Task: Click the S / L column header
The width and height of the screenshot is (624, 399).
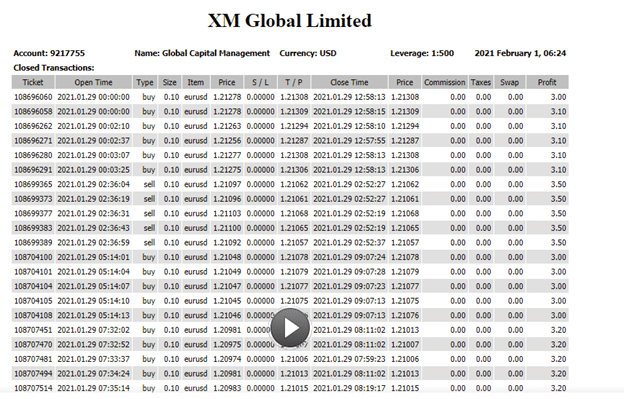Action: point(260,82)
